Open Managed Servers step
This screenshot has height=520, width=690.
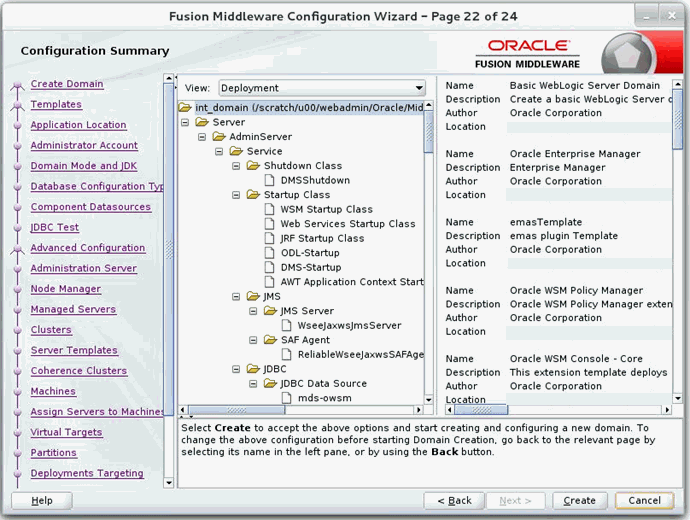73,309
